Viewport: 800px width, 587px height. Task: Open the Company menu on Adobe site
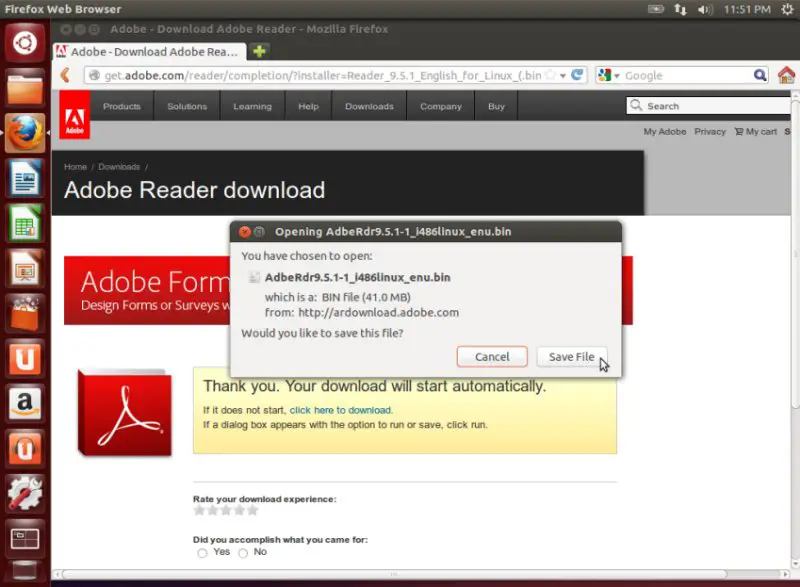click(441, 106)
